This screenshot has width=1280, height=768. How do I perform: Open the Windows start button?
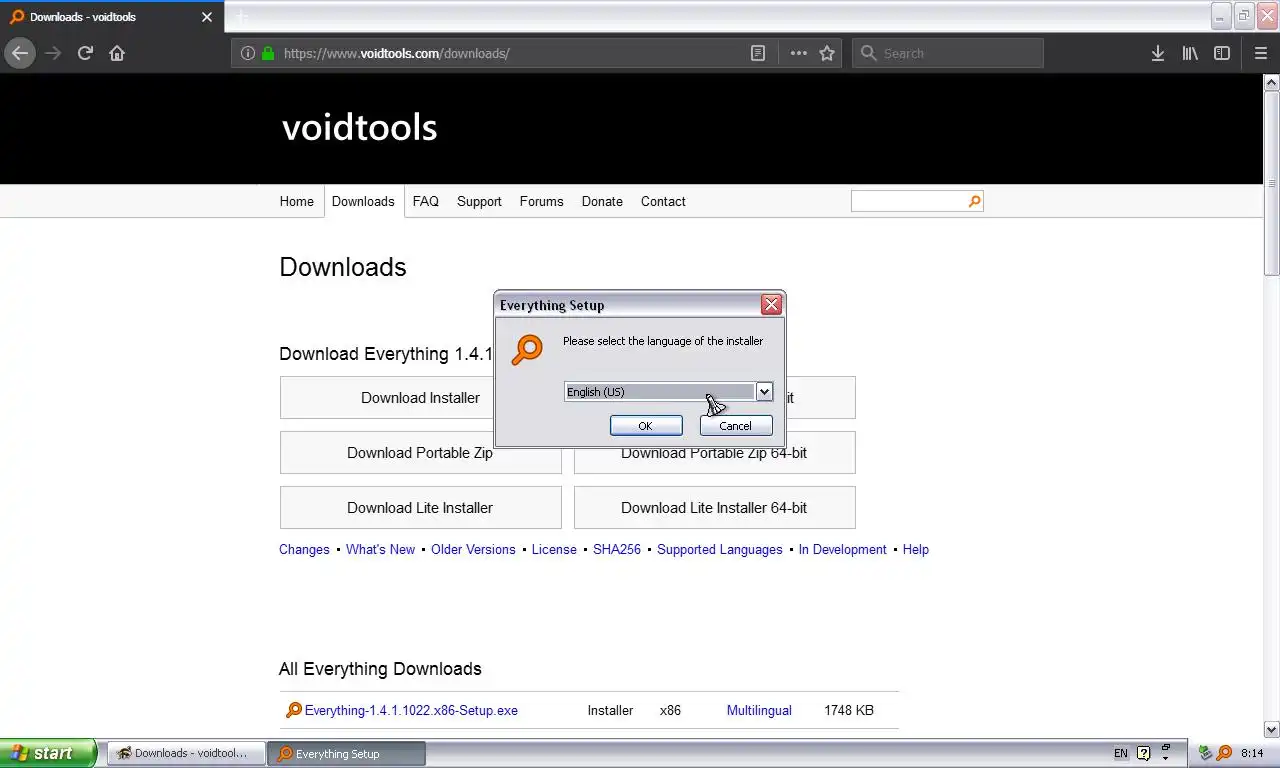pos(48,753)
